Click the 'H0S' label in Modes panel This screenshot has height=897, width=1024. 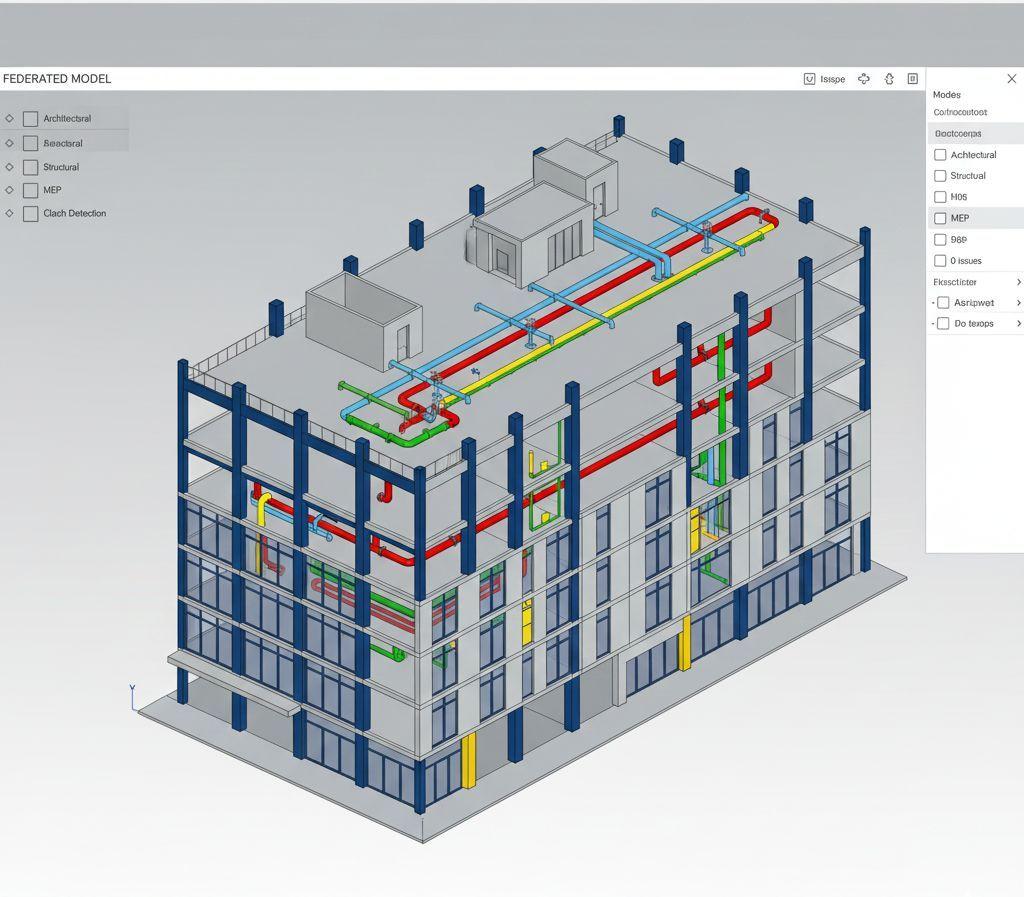coord(958,197)
